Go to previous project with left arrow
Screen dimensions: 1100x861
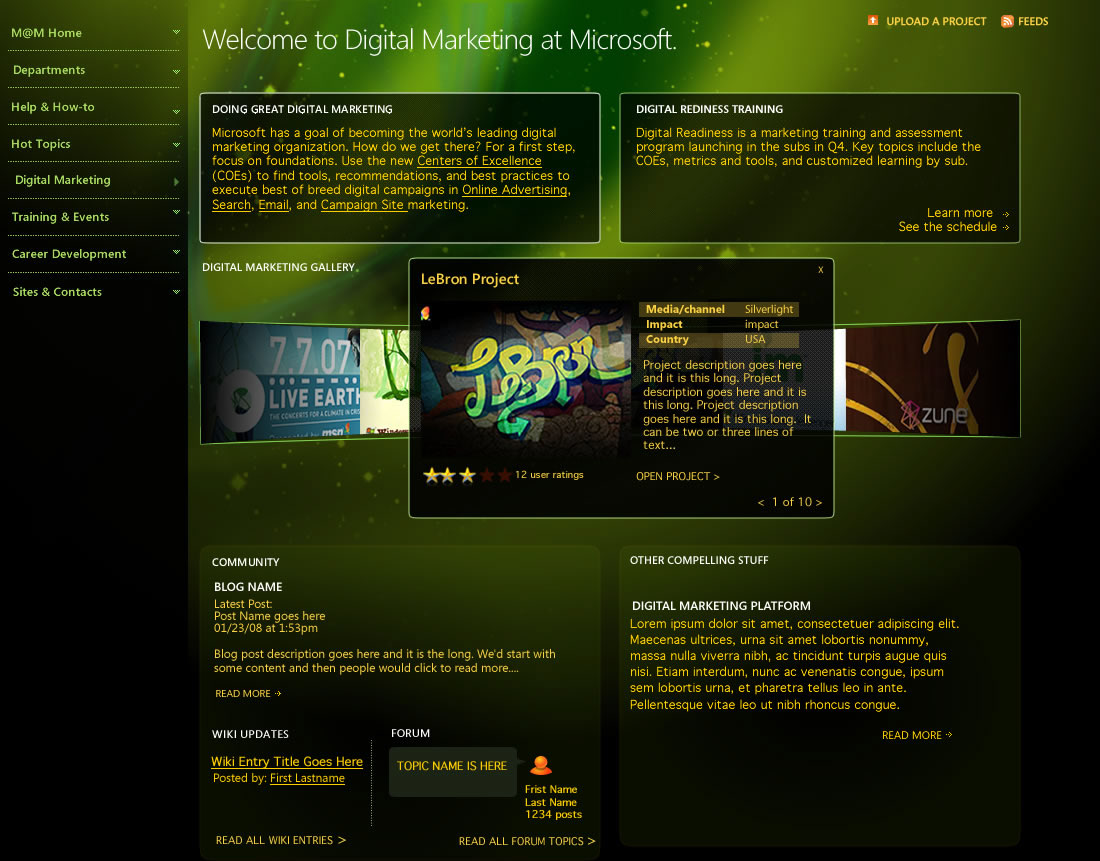coord(760,502)
